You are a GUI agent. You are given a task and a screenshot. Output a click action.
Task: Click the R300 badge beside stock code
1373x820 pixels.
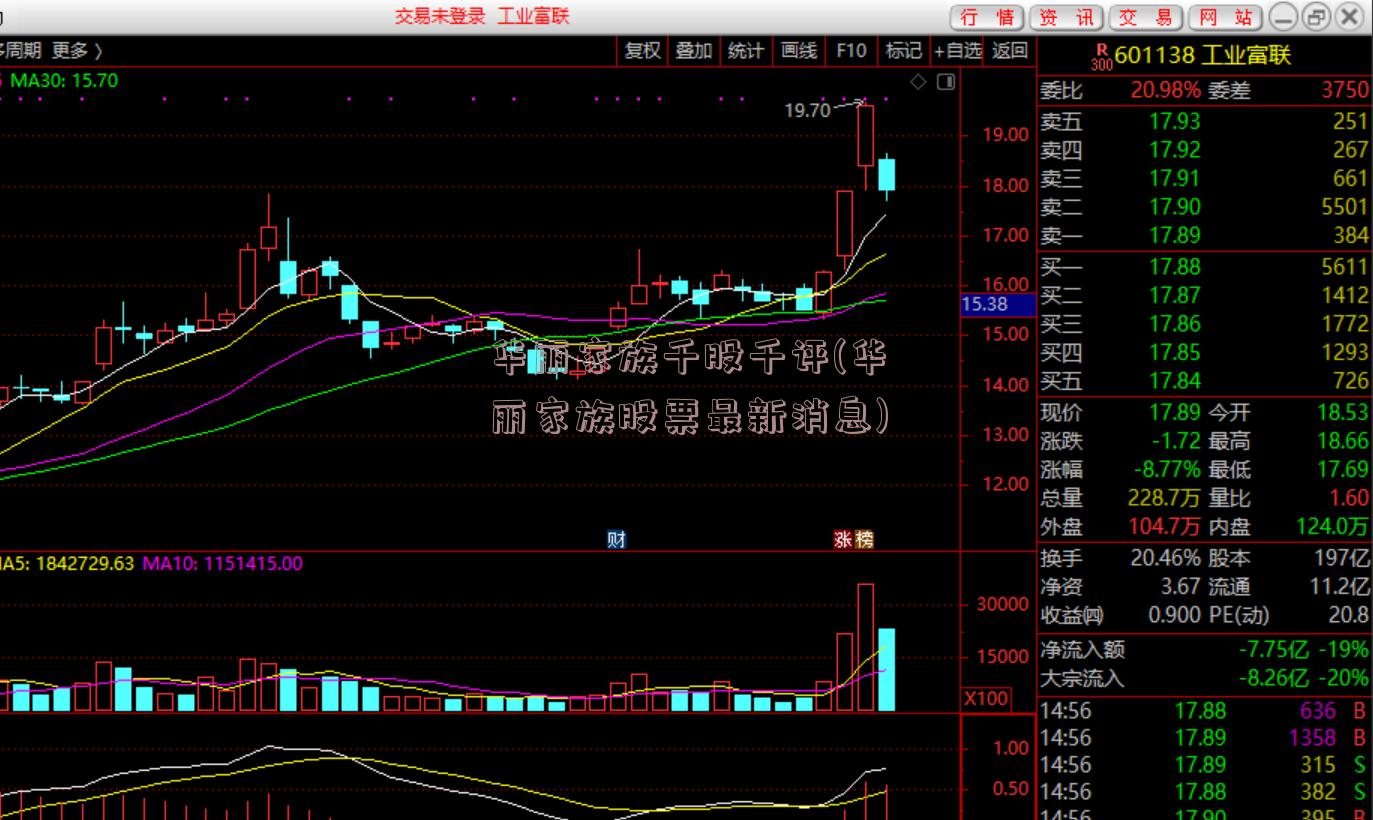coord(1101,57)
